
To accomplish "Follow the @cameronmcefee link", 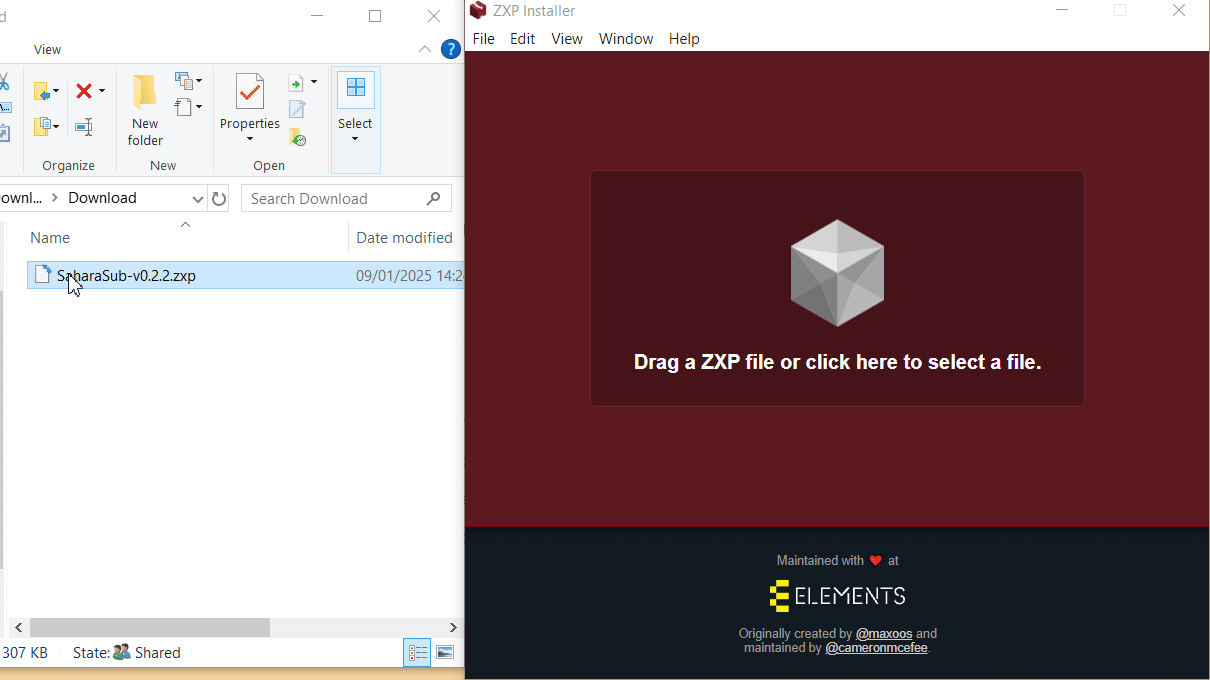I will point(876,648).
